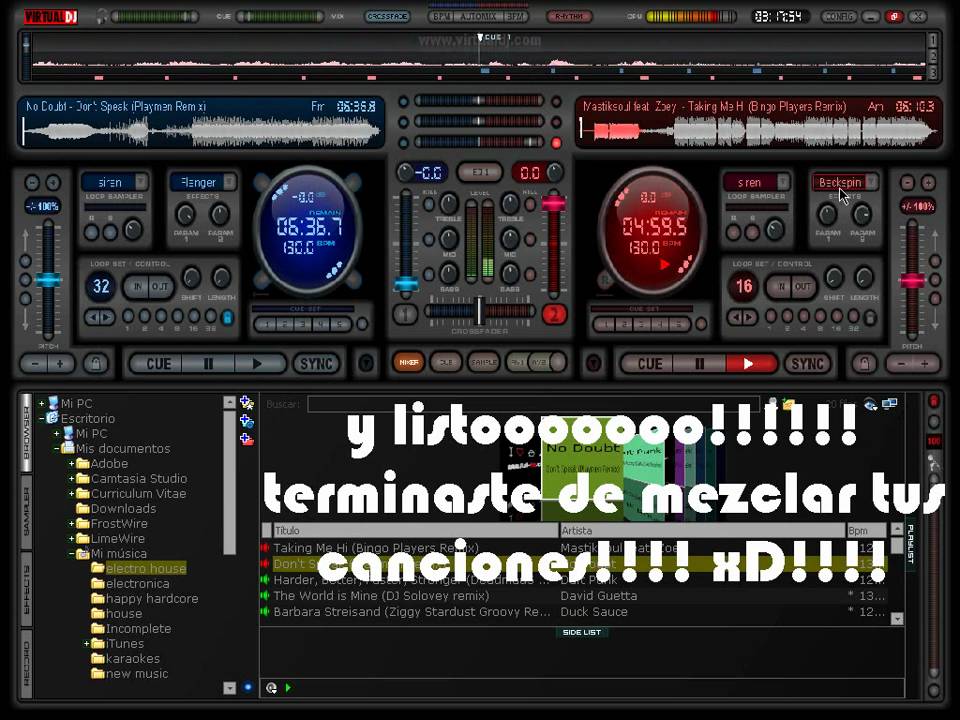The width and height of the screenshot is (960, 720).
Task: Click left deck pitch plus button
Action: [60, 364]
